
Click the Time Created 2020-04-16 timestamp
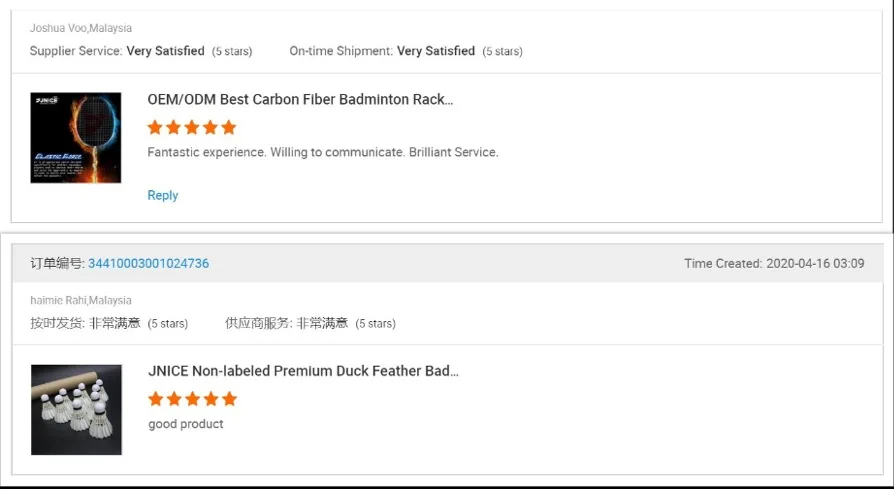[774, 264]
